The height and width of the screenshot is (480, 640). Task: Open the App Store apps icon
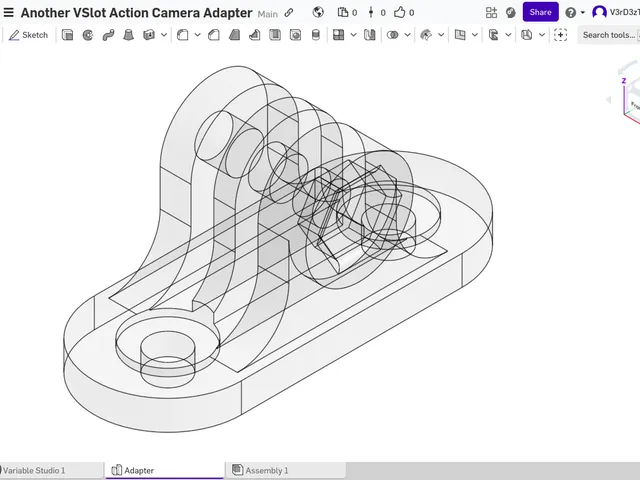click(491, 12)
